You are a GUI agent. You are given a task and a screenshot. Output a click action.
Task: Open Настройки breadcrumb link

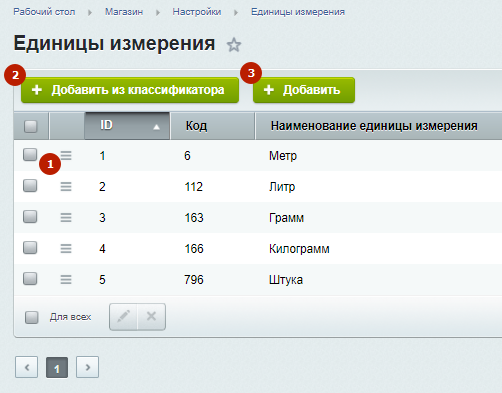pyautogui.click(x=197, y=12)
